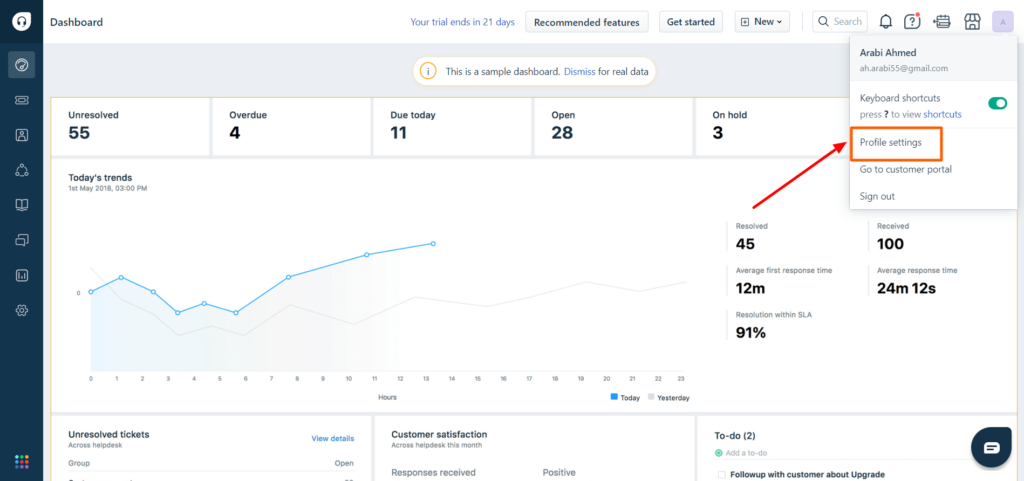
Task: Open the shortcuts link in menu
Action: coord(942,114)
